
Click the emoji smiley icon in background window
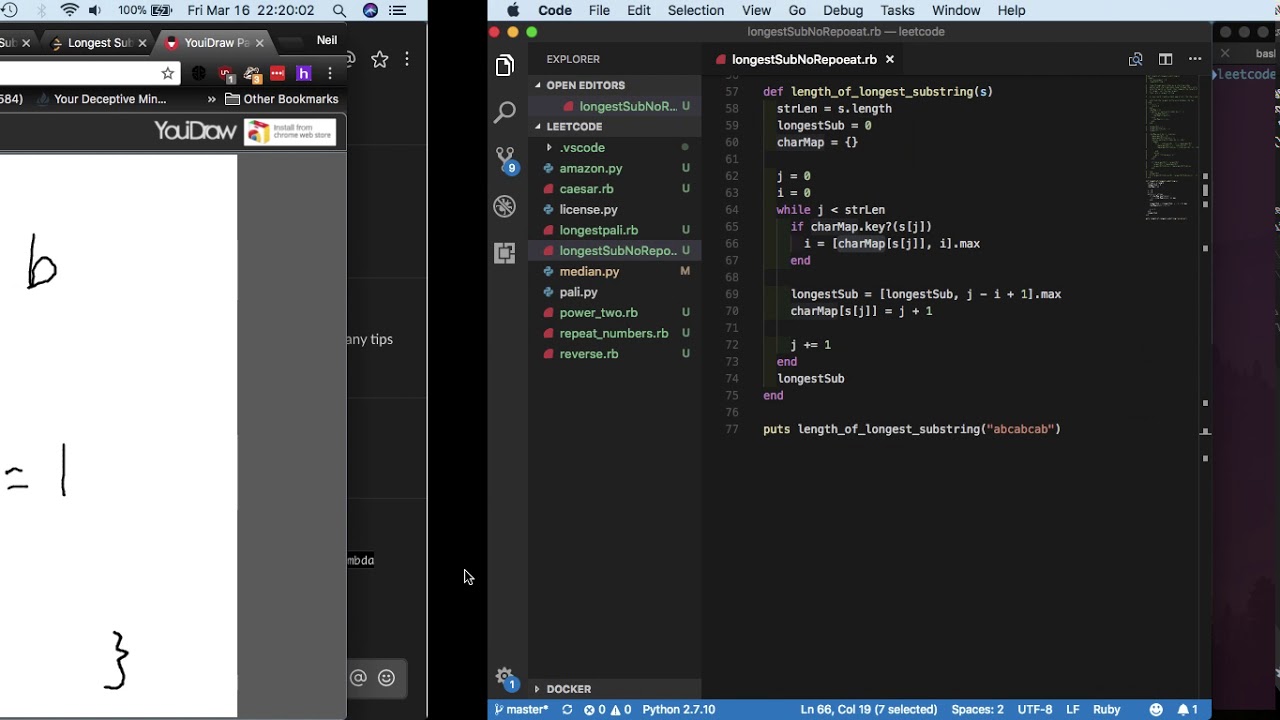point(386,678)
